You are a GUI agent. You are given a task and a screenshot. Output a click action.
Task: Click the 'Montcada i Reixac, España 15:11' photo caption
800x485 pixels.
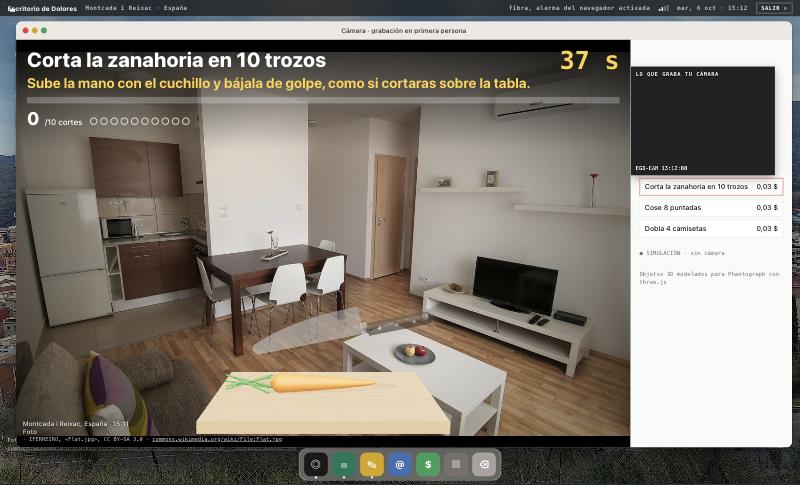76,424
